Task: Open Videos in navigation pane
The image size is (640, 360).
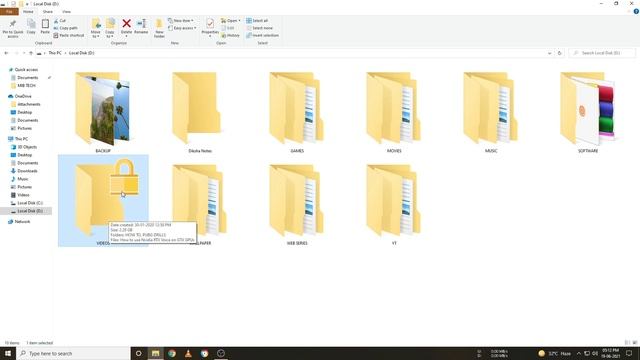Action: pos(23,195)
